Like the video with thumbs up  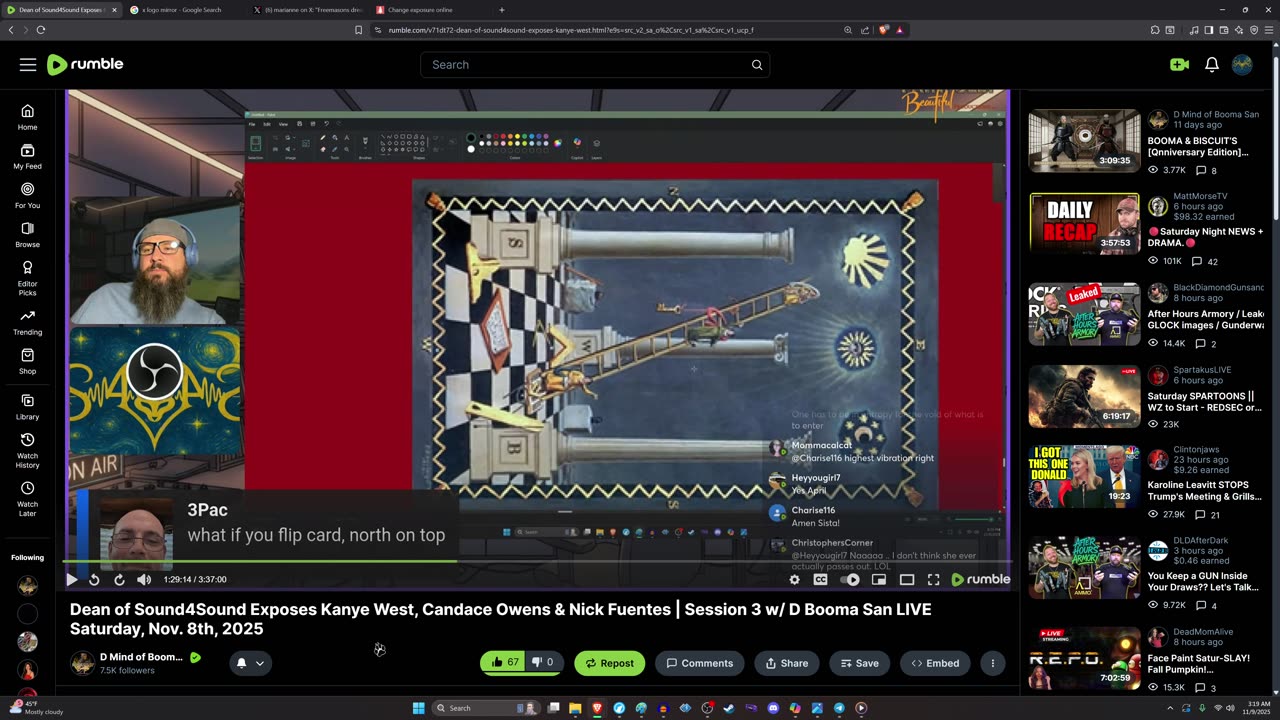[x=505, y=663]
